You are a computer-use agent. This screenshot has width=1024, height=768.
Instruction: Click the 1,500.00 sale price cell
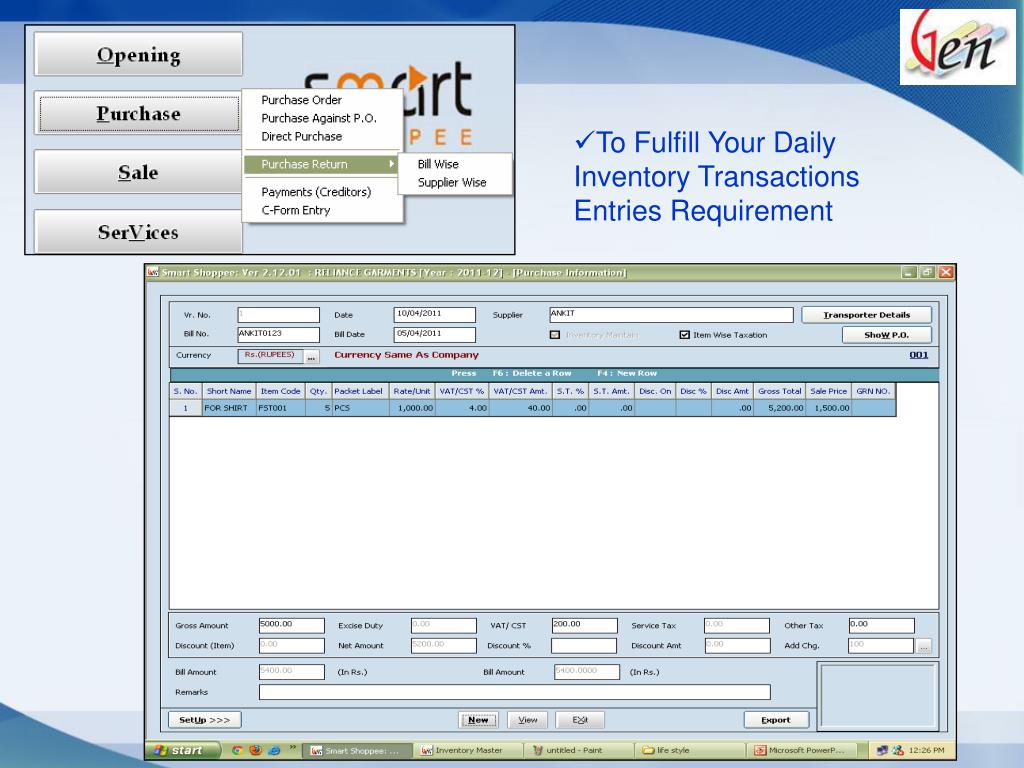pos(828,408)
